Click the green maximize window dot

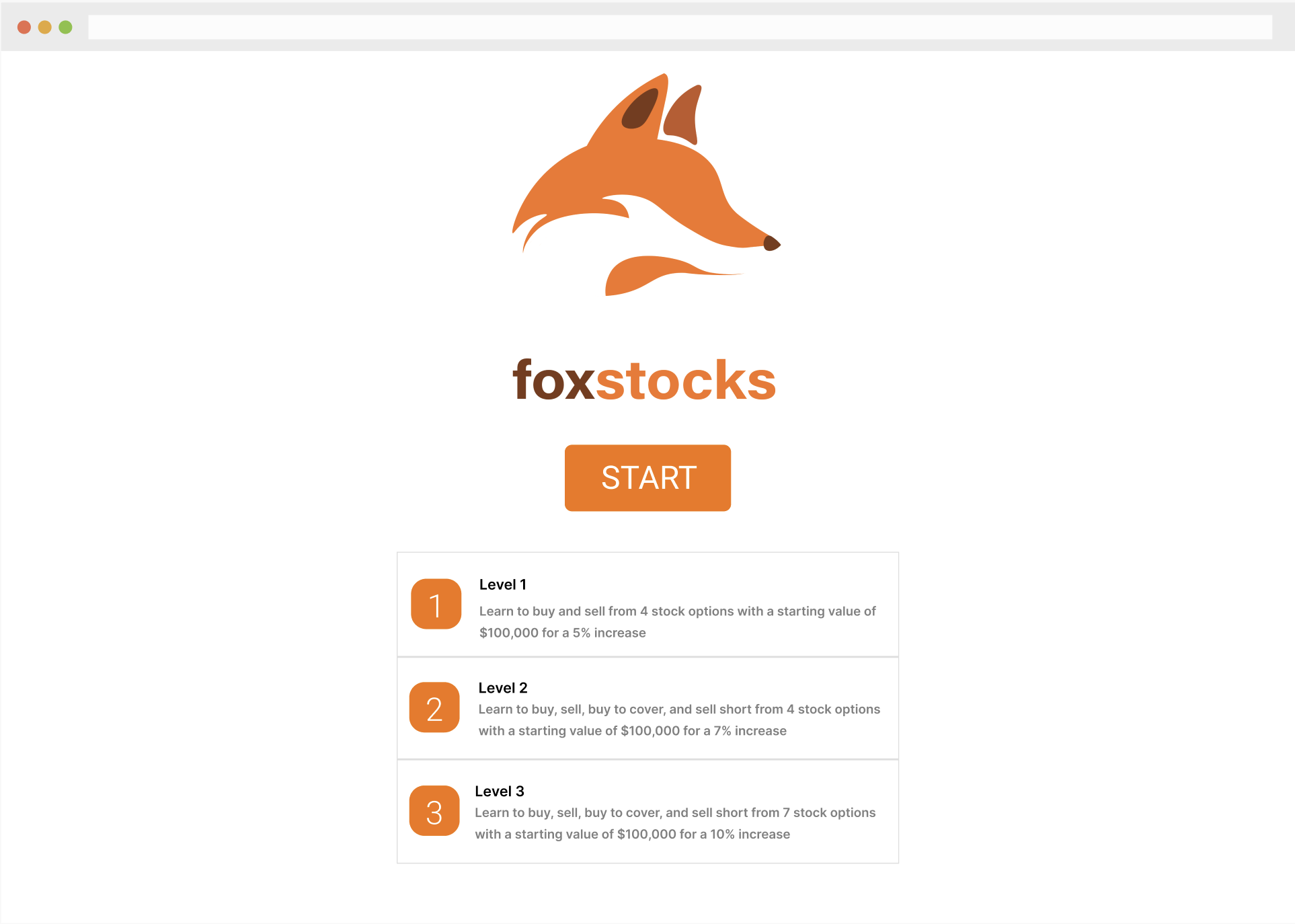(65, 27)
